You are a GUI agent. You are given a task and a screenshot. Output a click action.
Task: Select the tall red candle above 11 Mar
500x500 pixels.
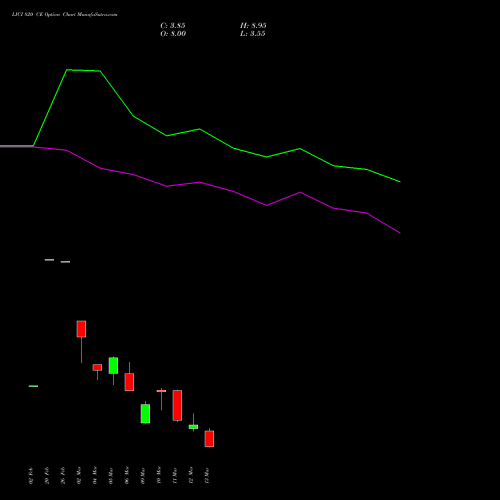177,405
